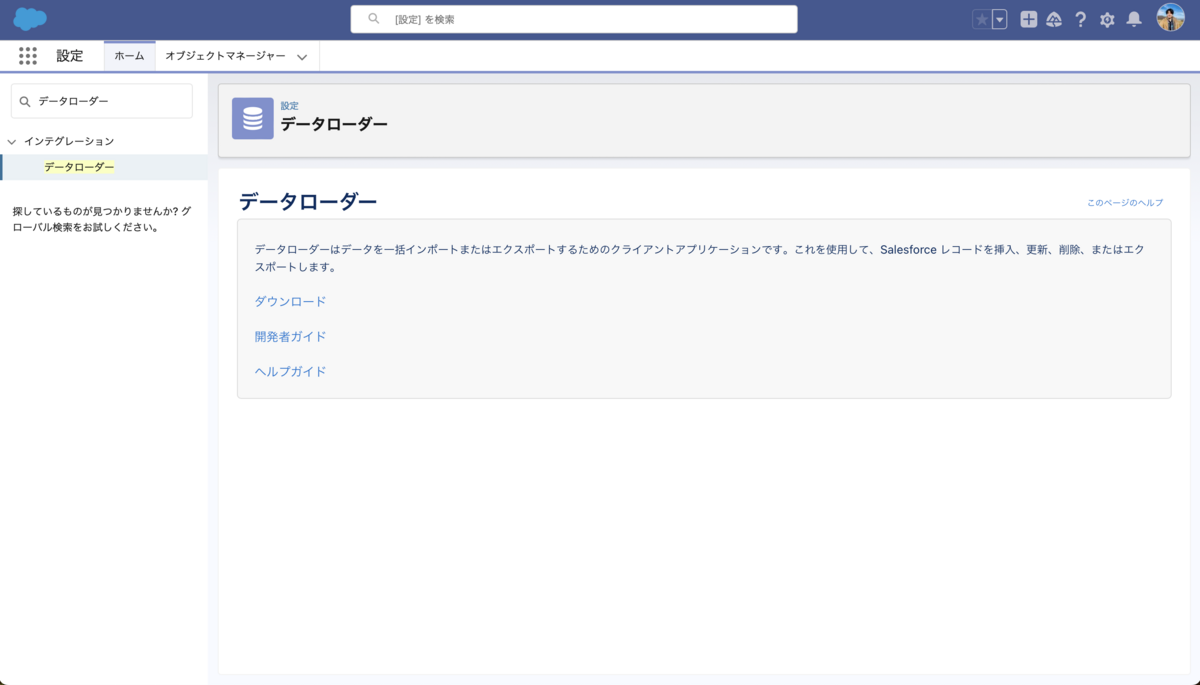Open the App Launcher grid icon
Screen dimensions: 1200x685
point(28,56)
